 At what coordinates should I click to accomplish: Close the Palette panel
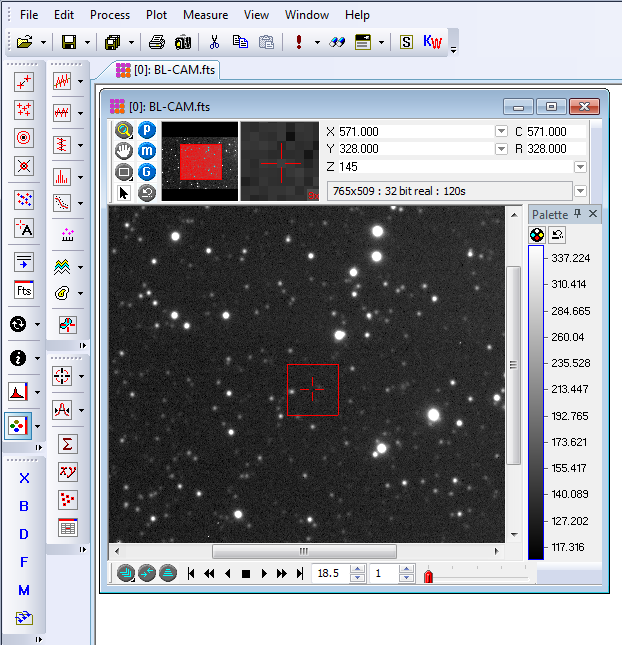click(x=593, y=213)
